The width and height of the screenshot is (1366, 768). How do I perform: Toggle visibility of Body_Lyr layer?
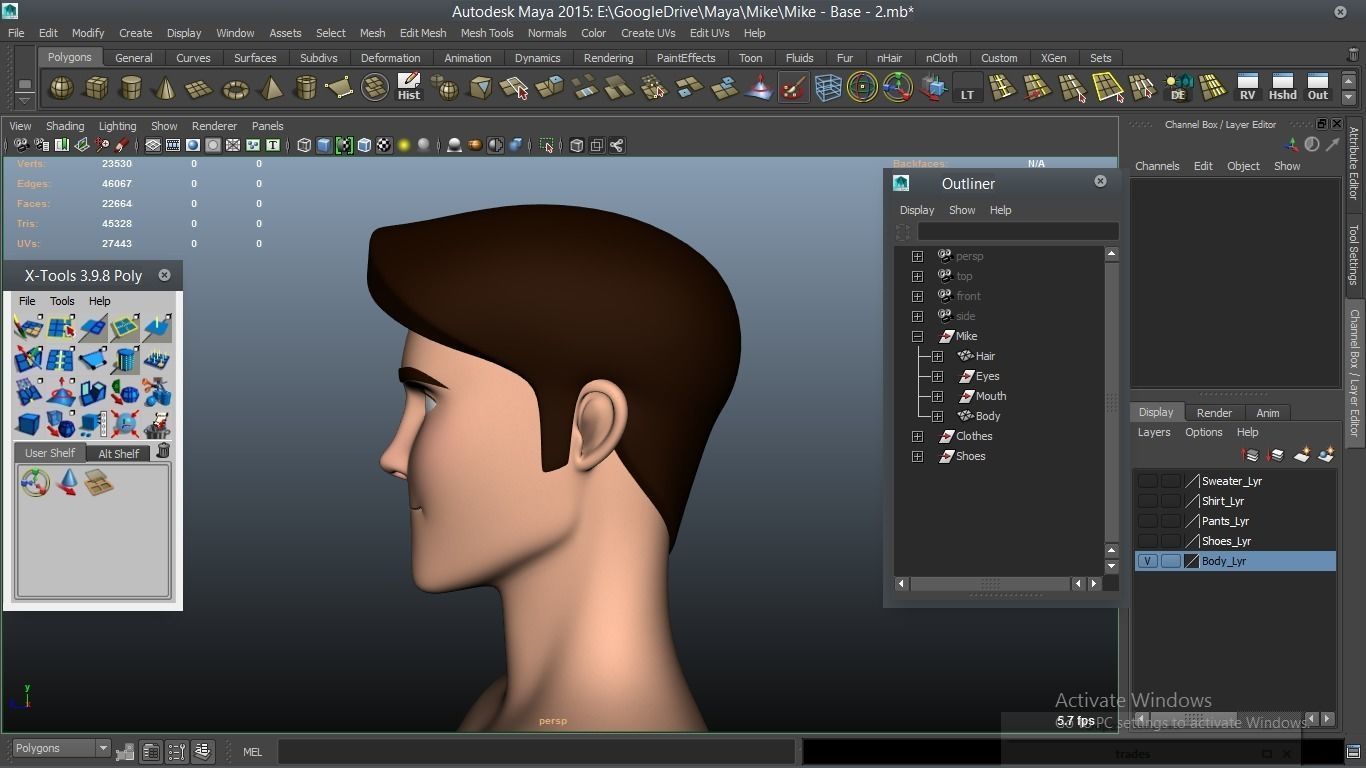tap(1147, 561)
